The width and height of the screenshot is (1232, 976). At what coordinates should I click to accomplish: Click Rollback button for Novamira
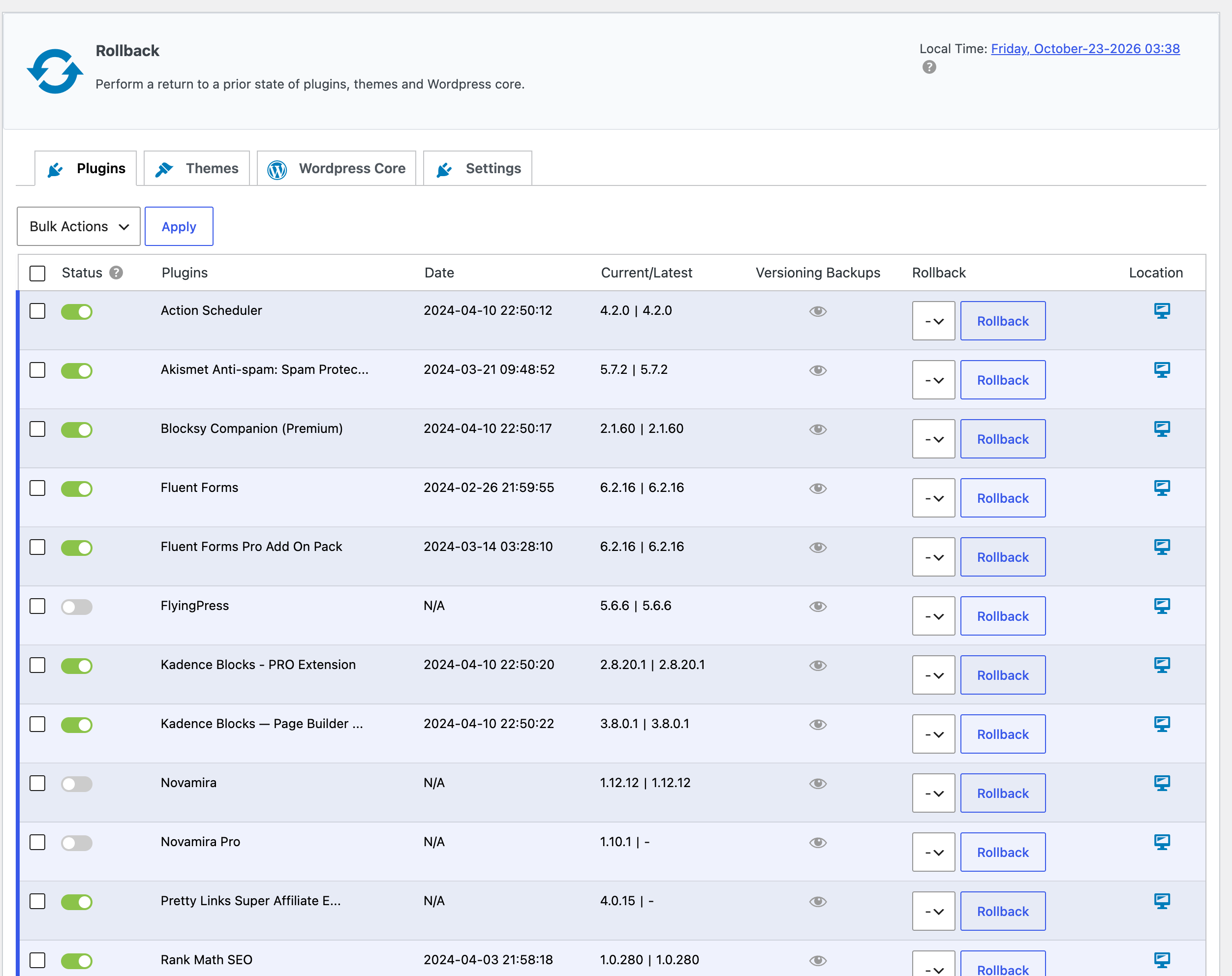(1003, 793)
